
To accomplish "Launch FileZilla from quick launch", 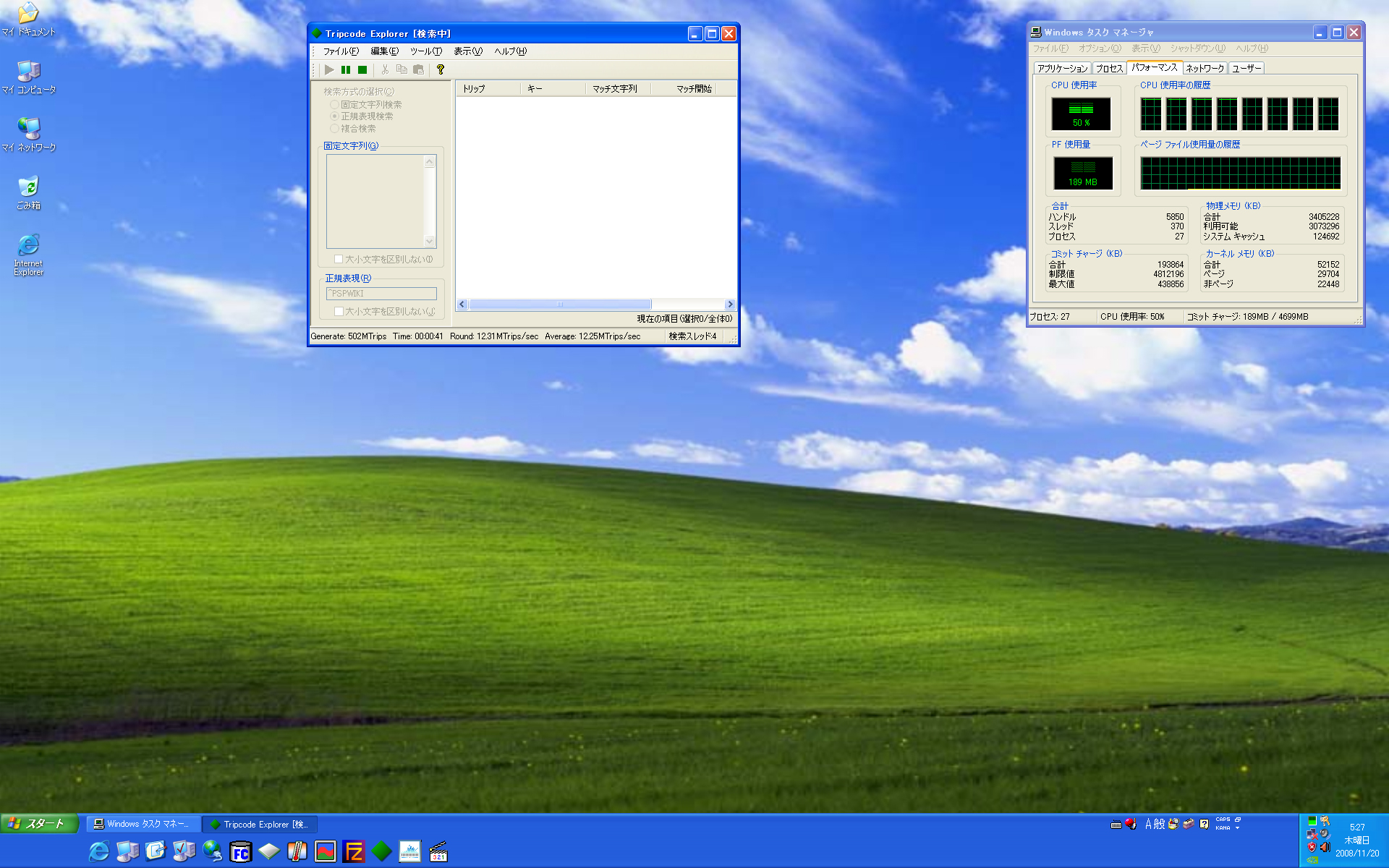I will [354, 851].
